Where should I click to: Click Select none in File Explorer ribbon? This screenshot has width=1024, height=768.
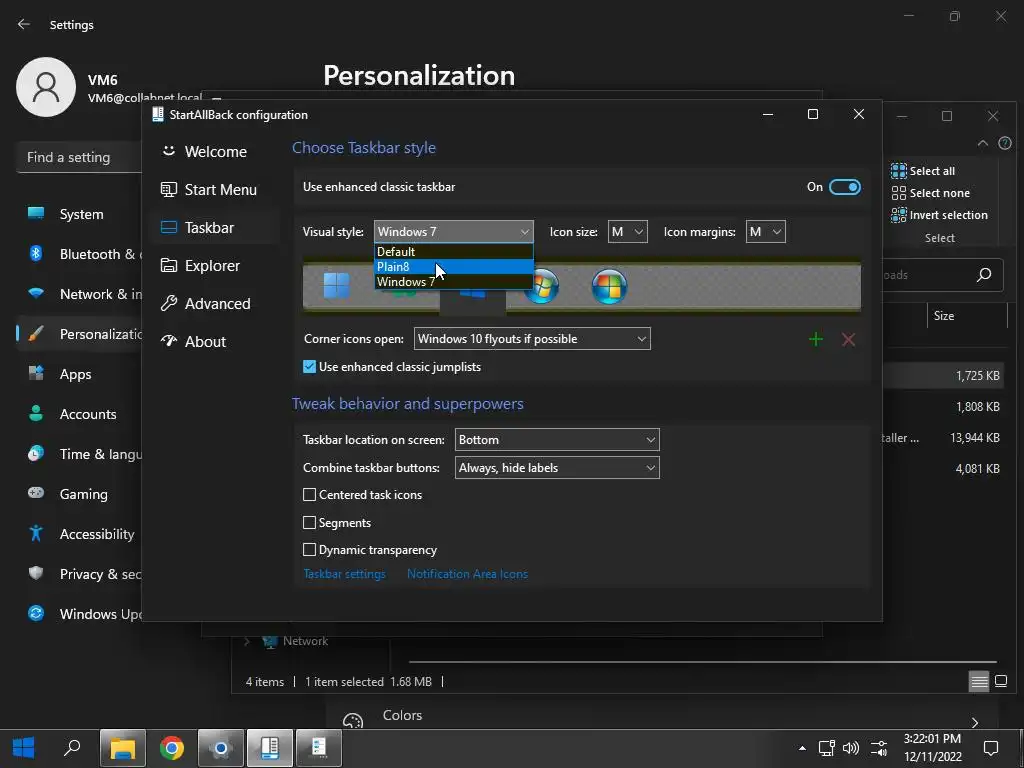[930, 193]
